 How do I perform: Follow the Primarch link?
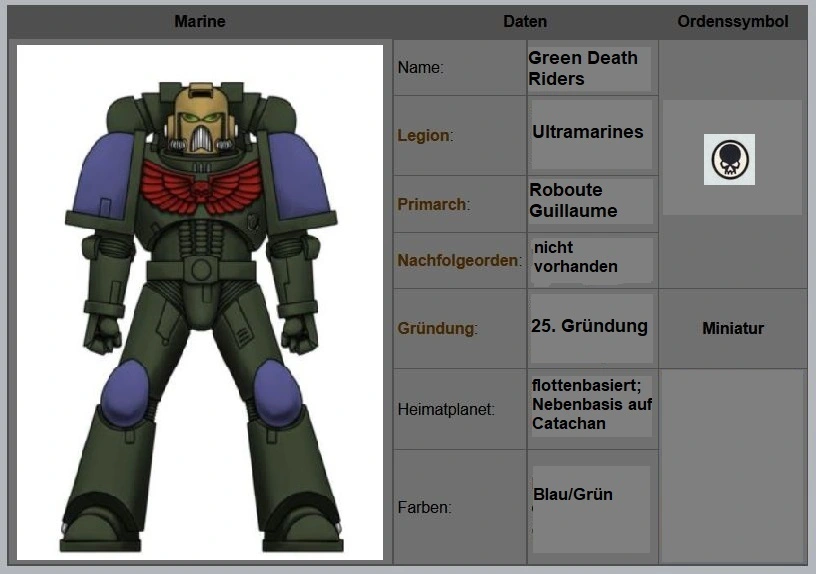coord(431,204)
